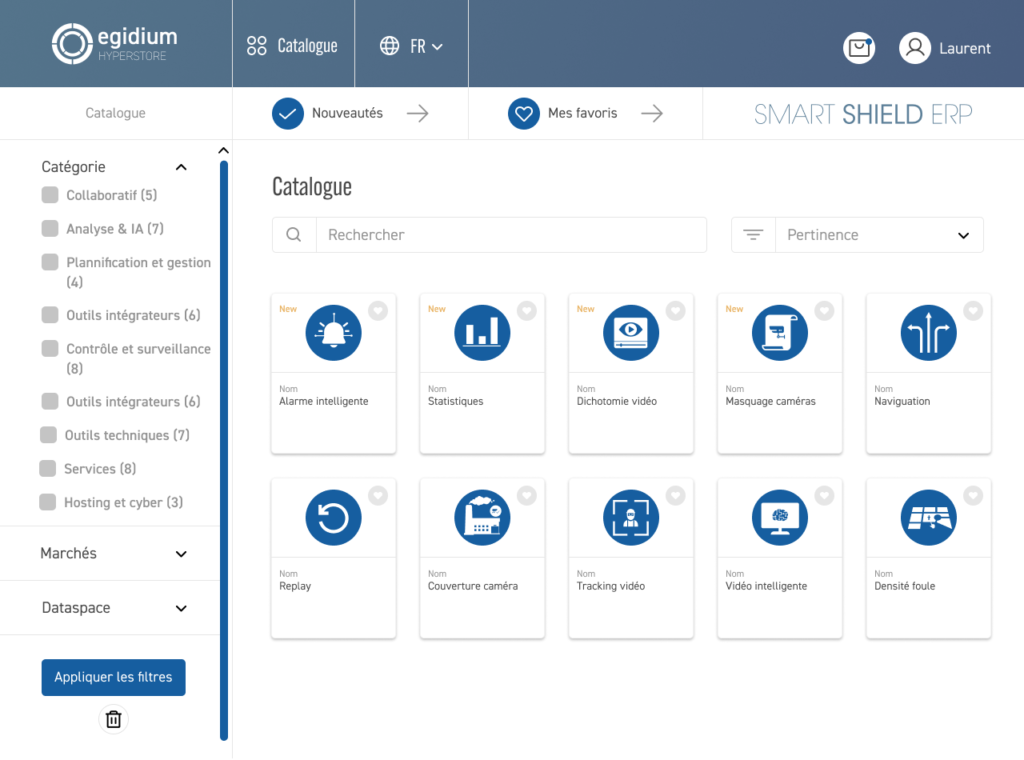Image resolution: width=1024 pixels, height=760 pixels.
Task: Open the Catalogue menu in header
Action: (x=293, y=46)
